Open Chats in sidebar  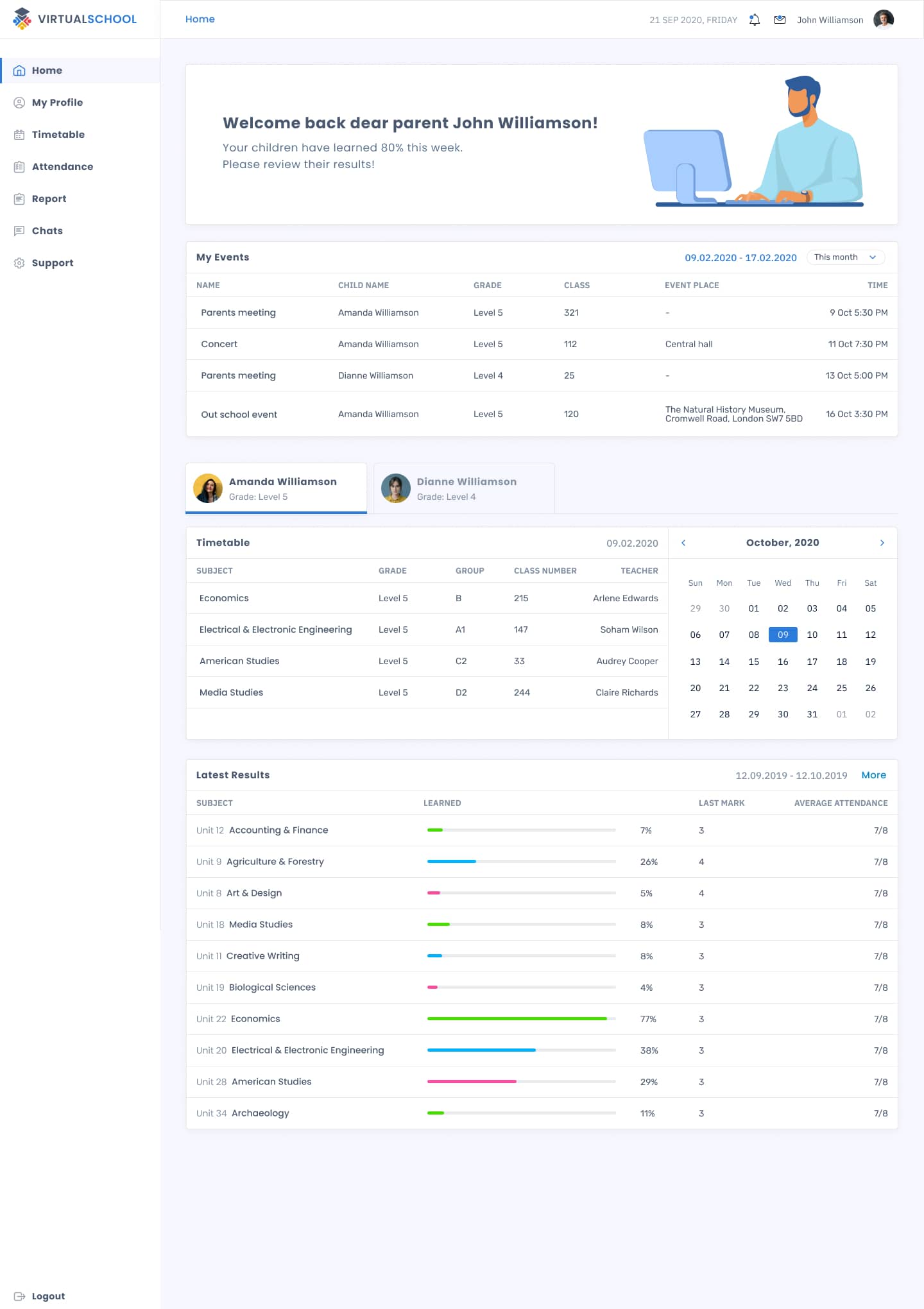(x=80, y=231)
